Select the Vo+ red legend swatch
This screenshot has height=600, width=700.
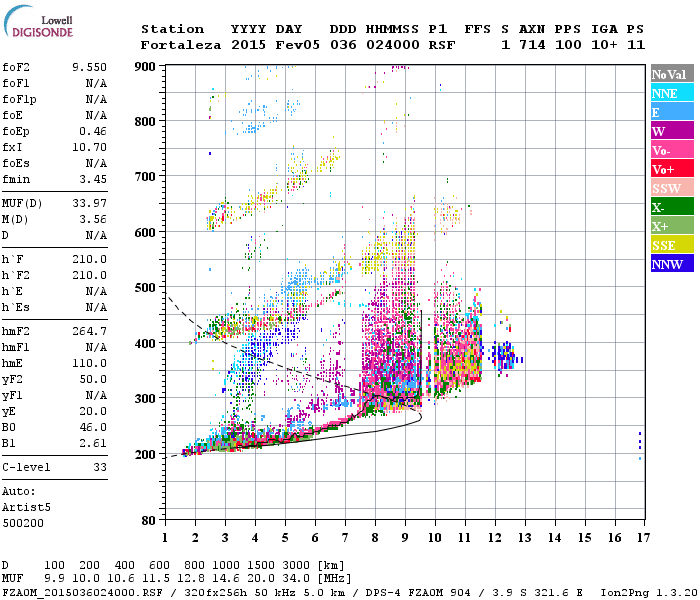pyautogui.click(x=672, y=169)
